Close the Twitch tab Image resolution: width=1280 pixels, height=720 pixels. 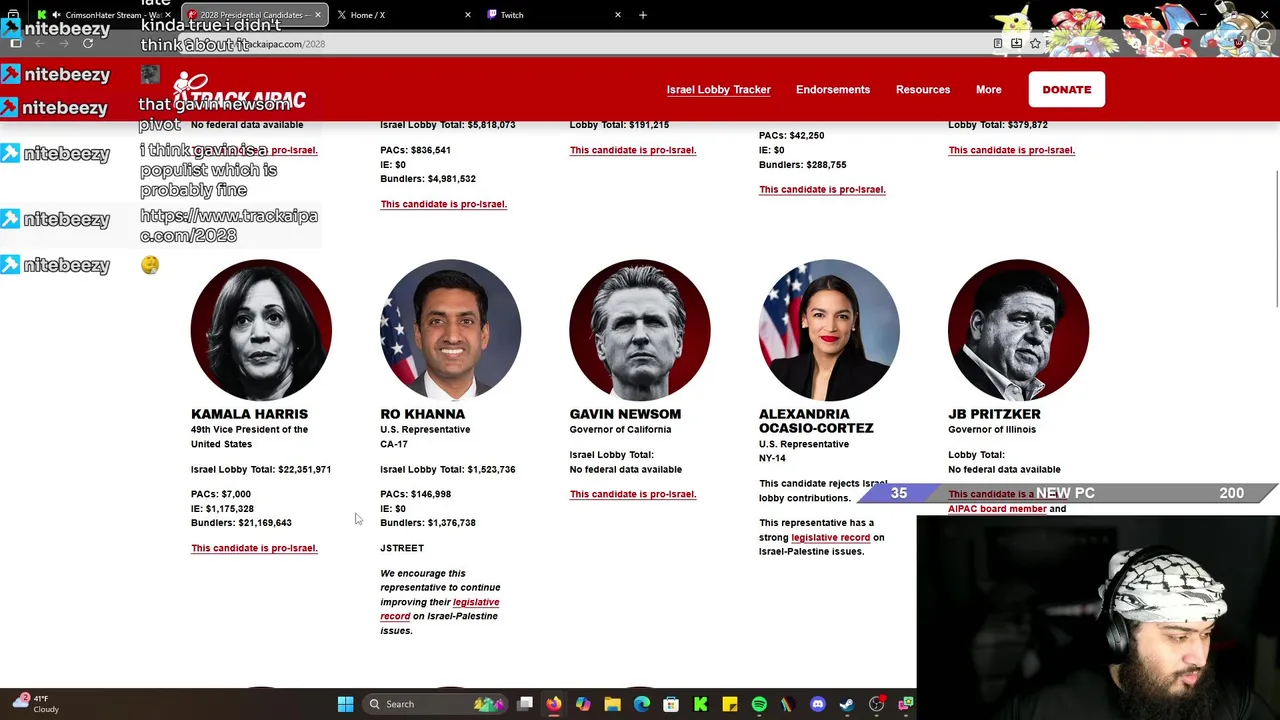click(618, 15)
